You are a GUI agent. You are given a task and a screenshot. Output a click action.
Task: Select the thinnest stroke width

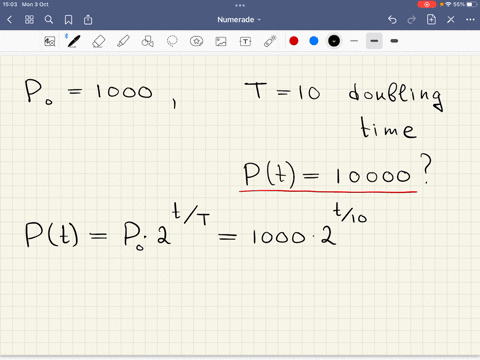pos(354,41)
